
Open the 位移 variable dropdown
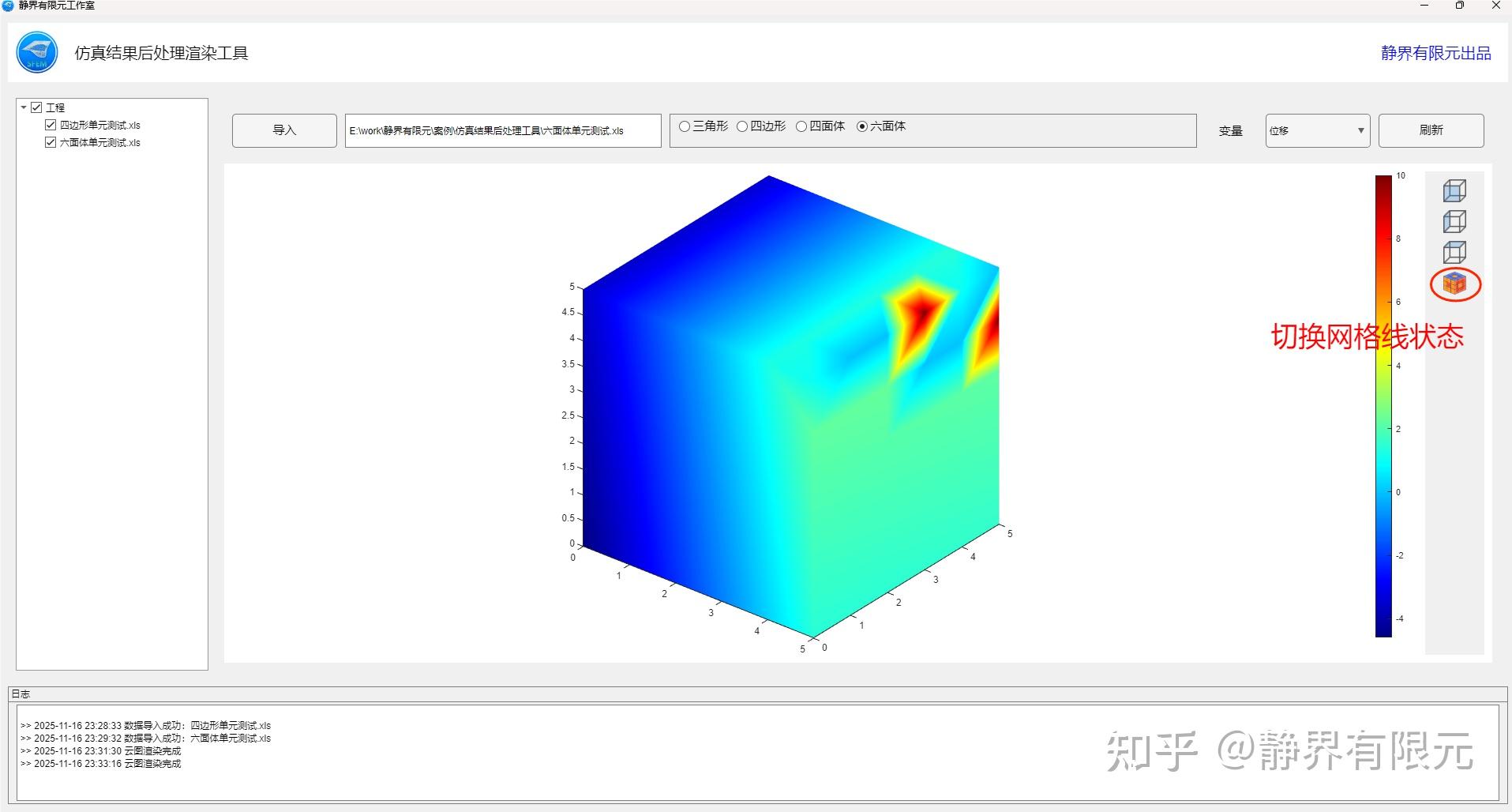click(1316, 130)
